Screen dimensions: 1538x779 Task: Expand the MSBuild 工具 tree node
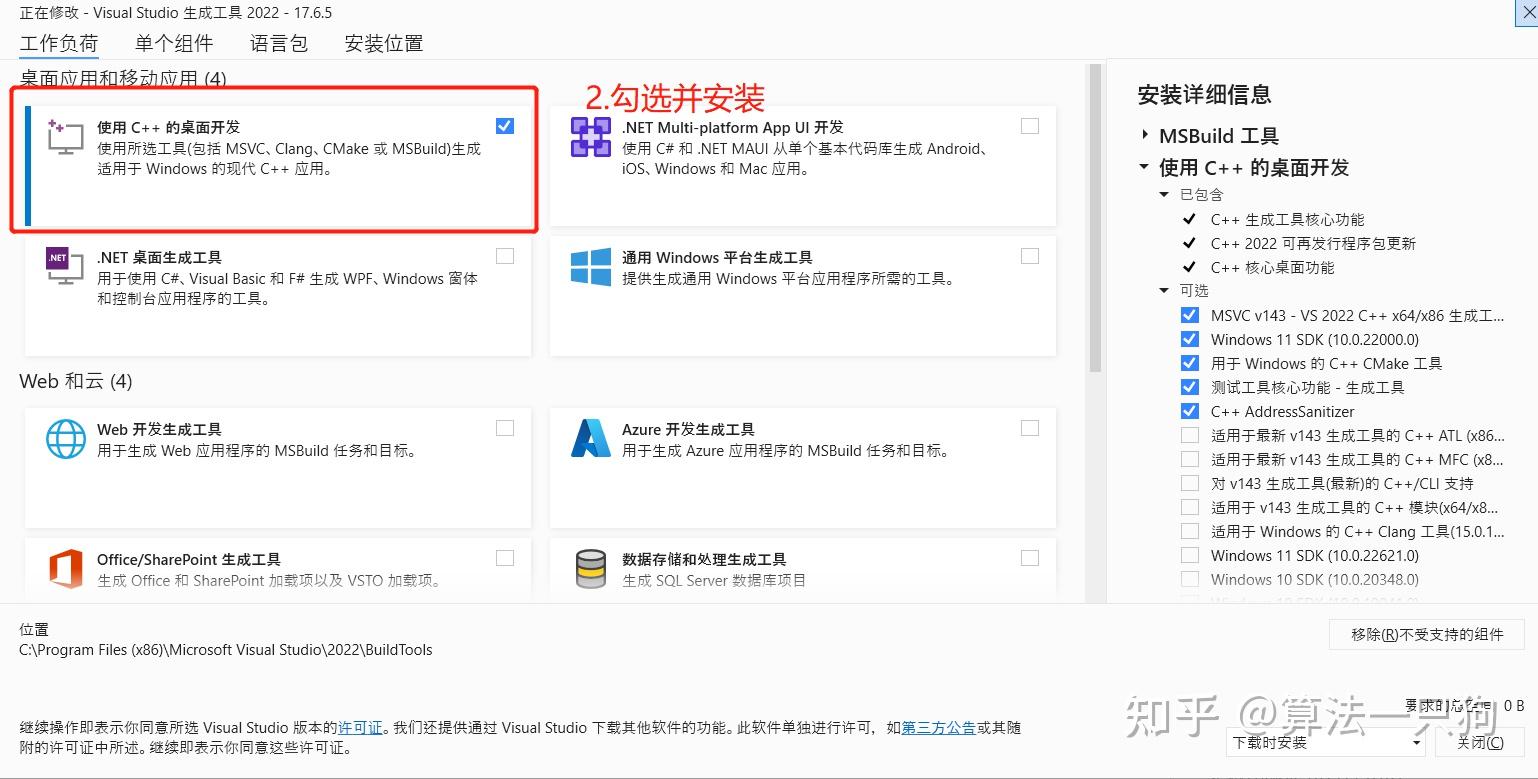coord(1145,135)
